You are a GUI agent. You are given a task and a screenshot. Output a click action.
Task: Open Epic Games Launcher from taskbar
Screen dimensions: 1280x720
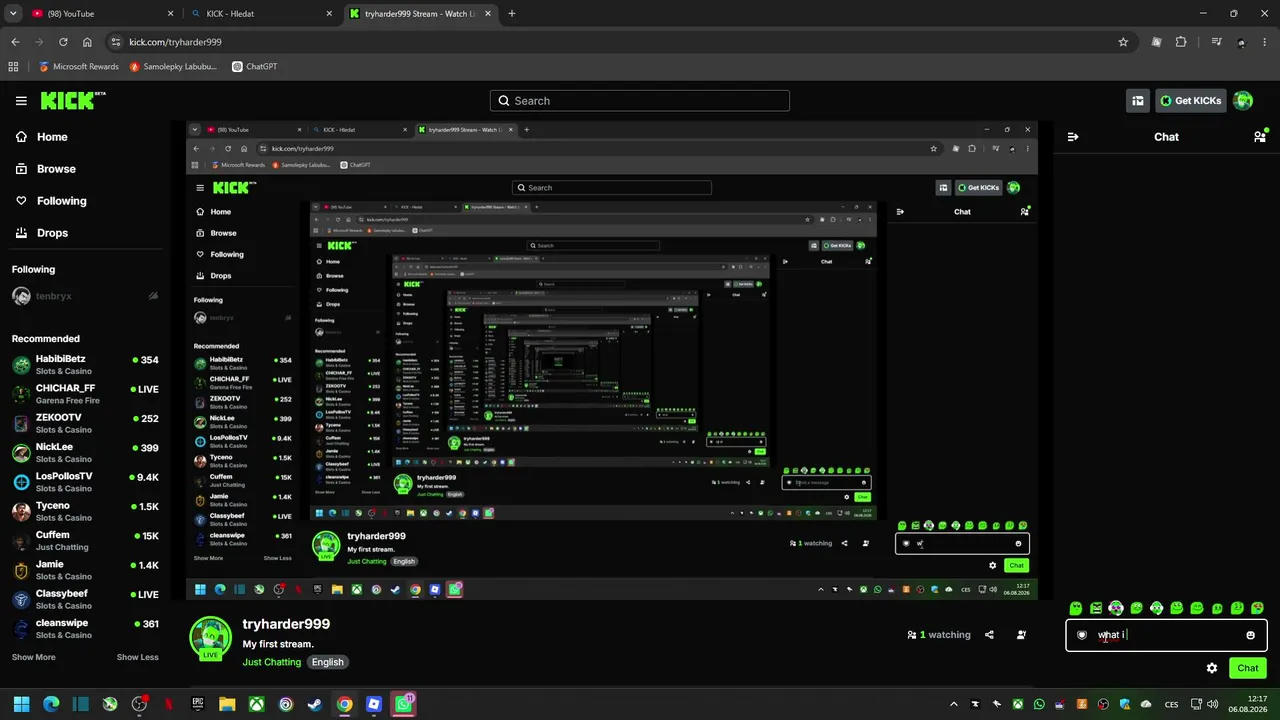click(x=198, y=704)
